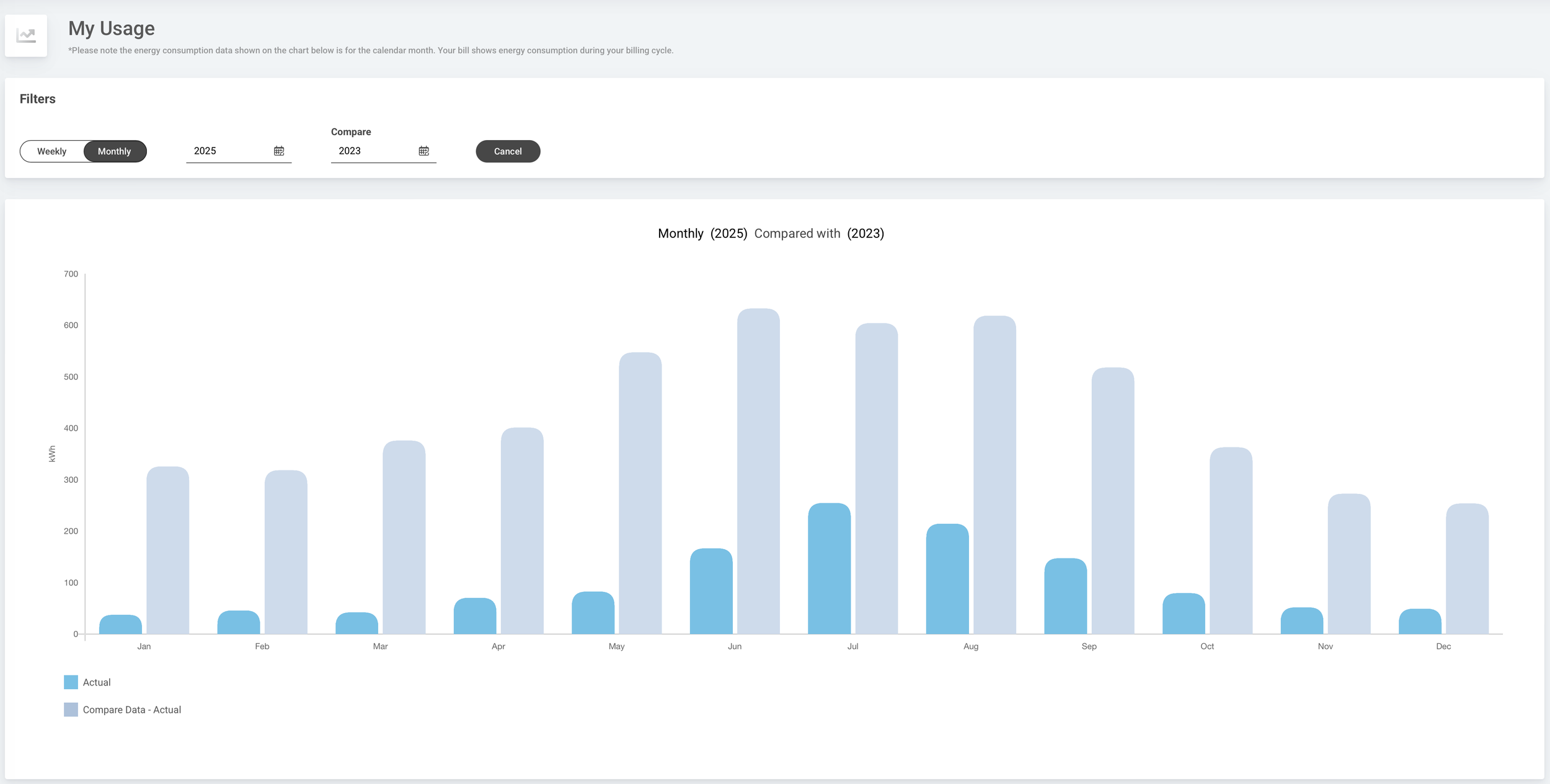This screenshot has width=1550, height=784.
Task: Toggle the Actual series in legend
Action: pyautogui.click(x=97, y=682)
